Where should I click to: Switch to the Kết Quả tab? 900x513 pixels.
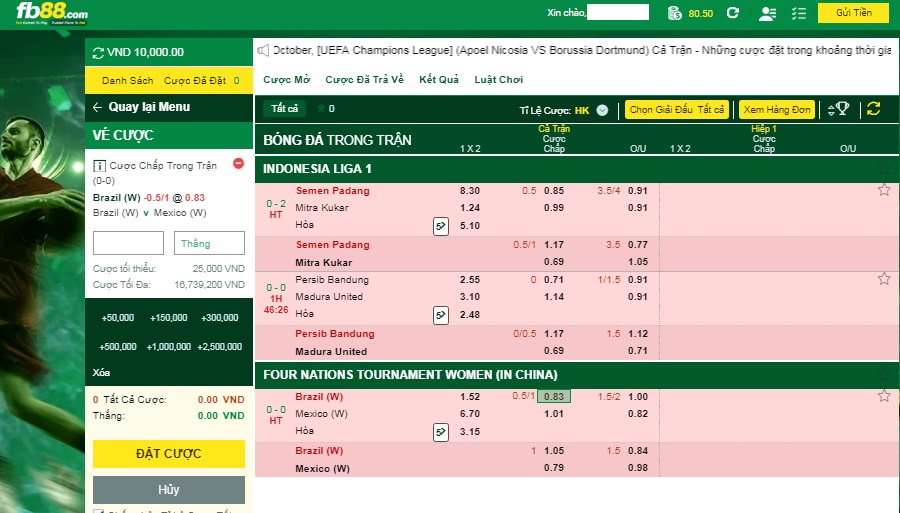point(439,80)
